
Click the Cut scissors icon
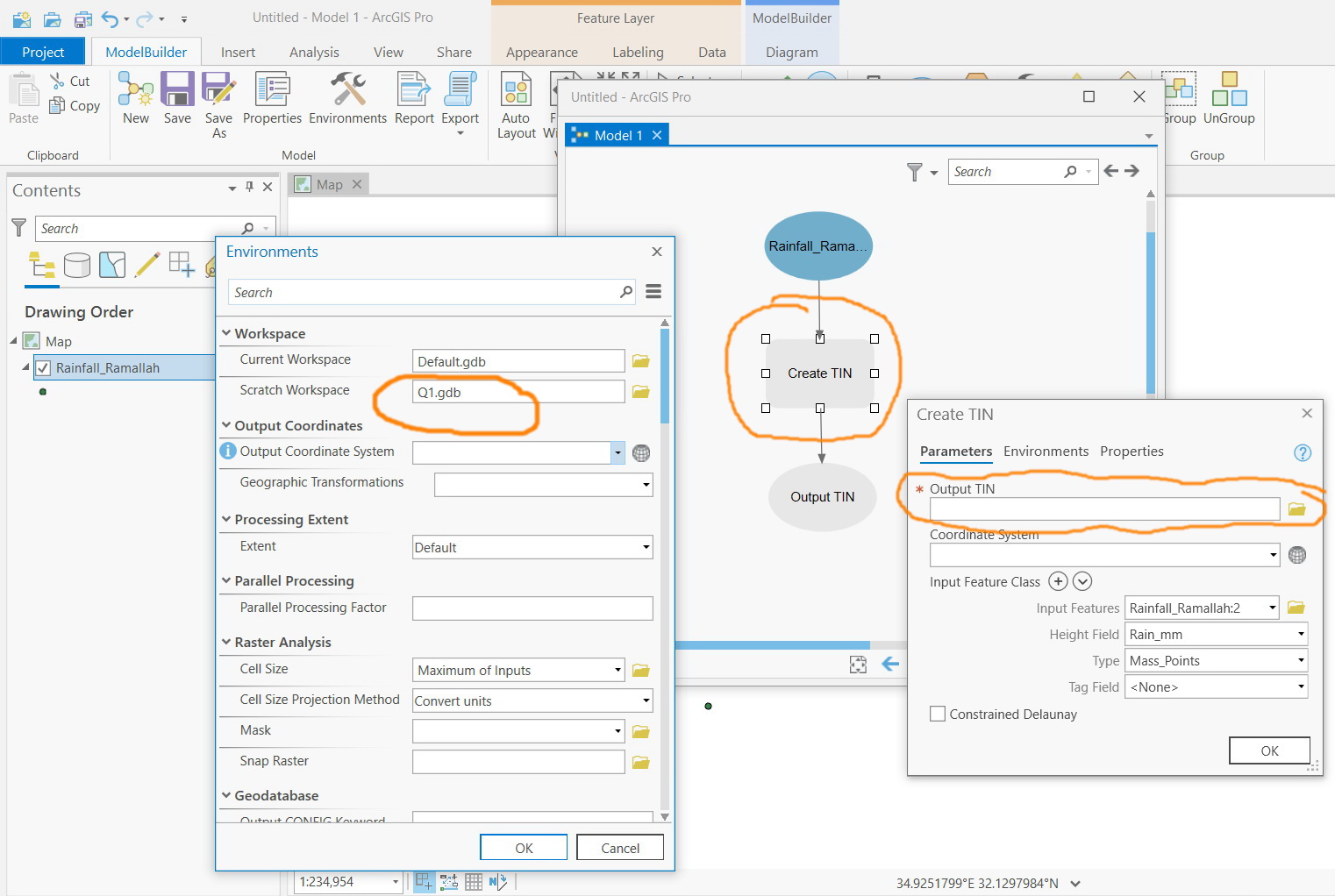point(58,81)
